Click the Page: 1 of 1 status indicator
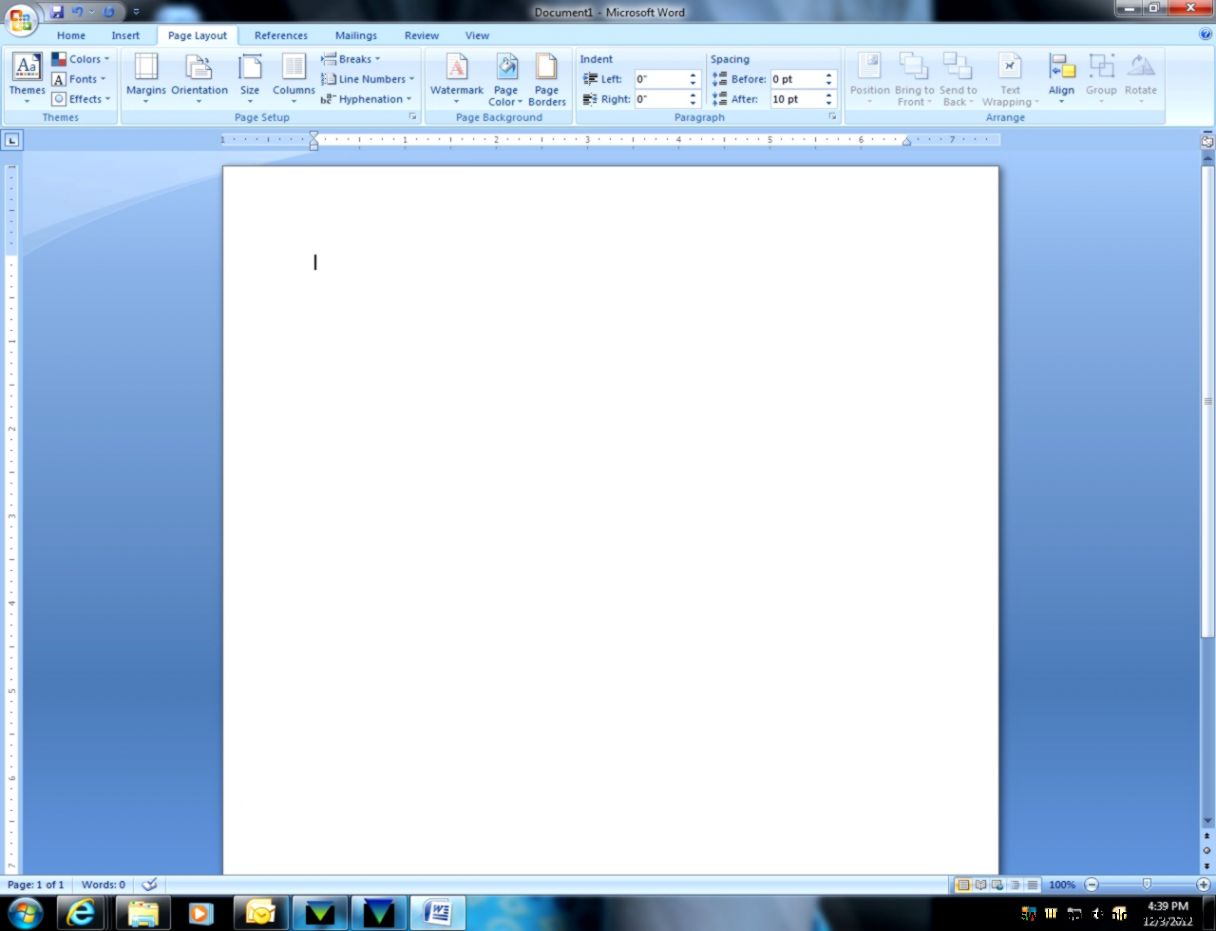Viewport: 1216px width, 931px height. (x=36, y=885)
